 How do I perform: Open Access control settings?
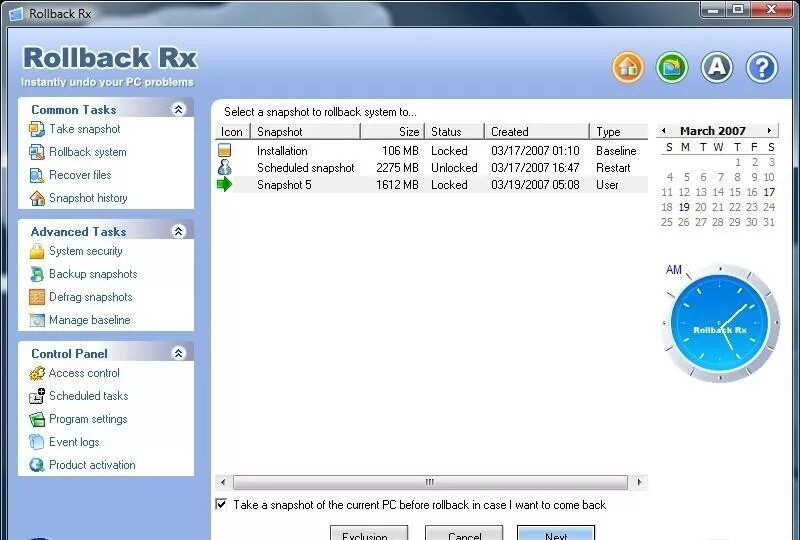click(x=84, y=373)
